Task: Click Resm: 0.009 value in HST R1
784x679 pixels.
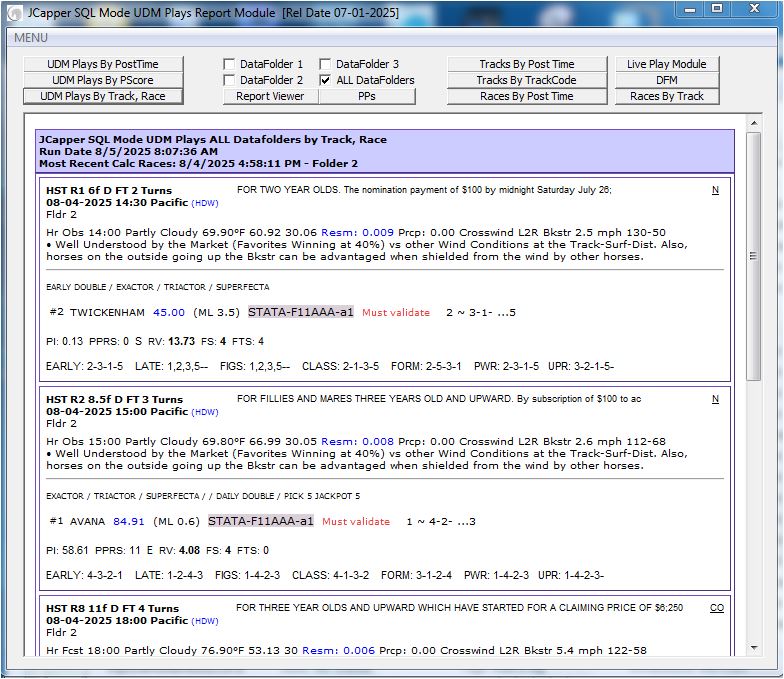Action: [358, 232]
